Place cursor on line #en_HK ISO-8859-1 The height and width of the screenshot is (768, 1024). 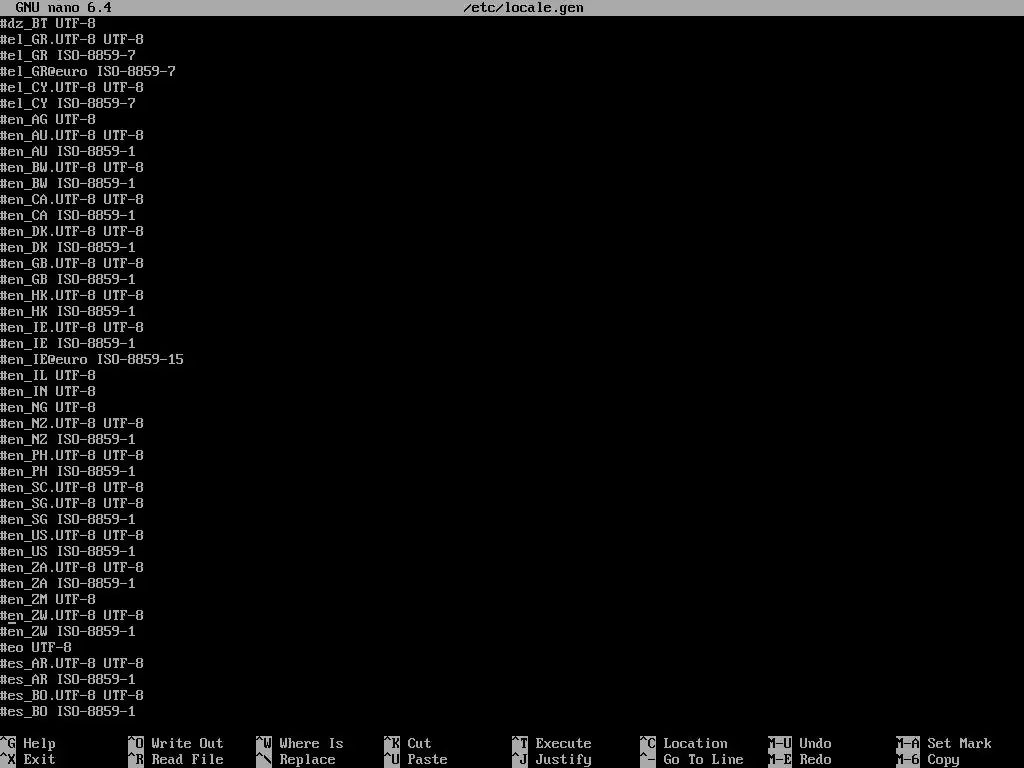68,312
